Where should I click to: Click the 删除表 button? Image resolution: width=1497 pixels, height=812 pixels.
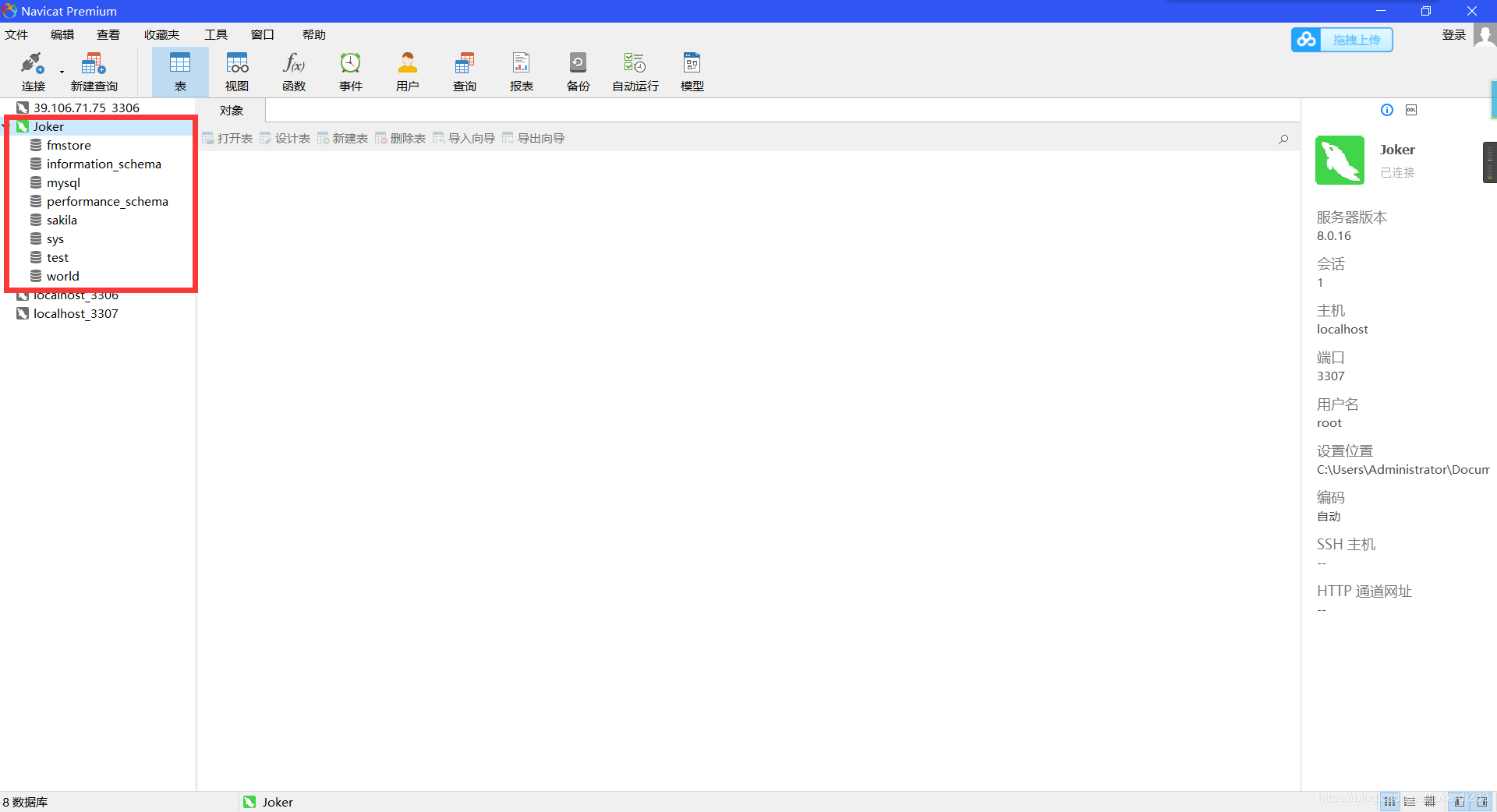pos(401,138)
